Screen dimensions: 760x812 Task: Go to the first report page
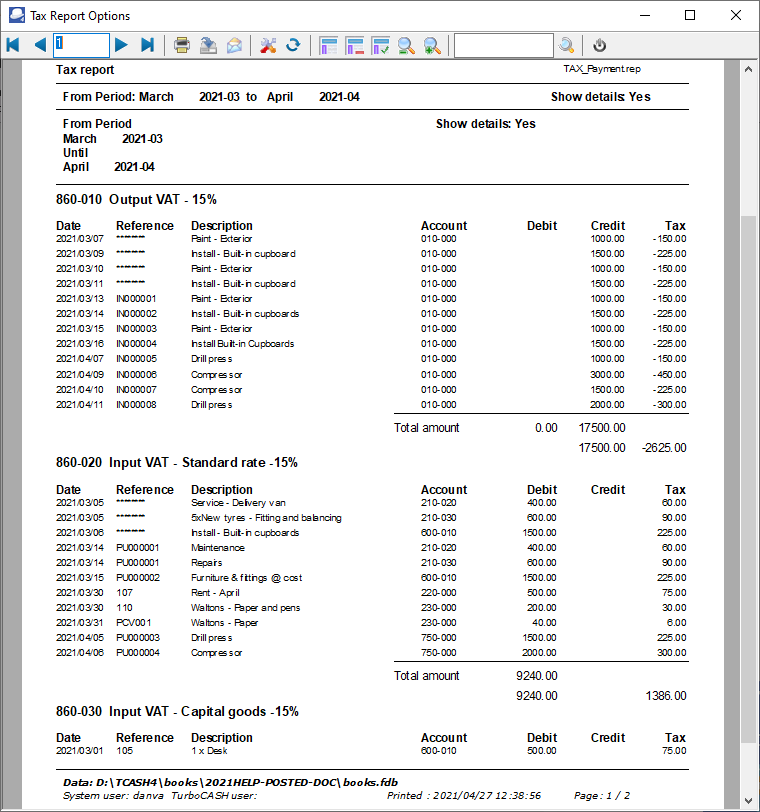pyautogui.click(x=13, y=45)
